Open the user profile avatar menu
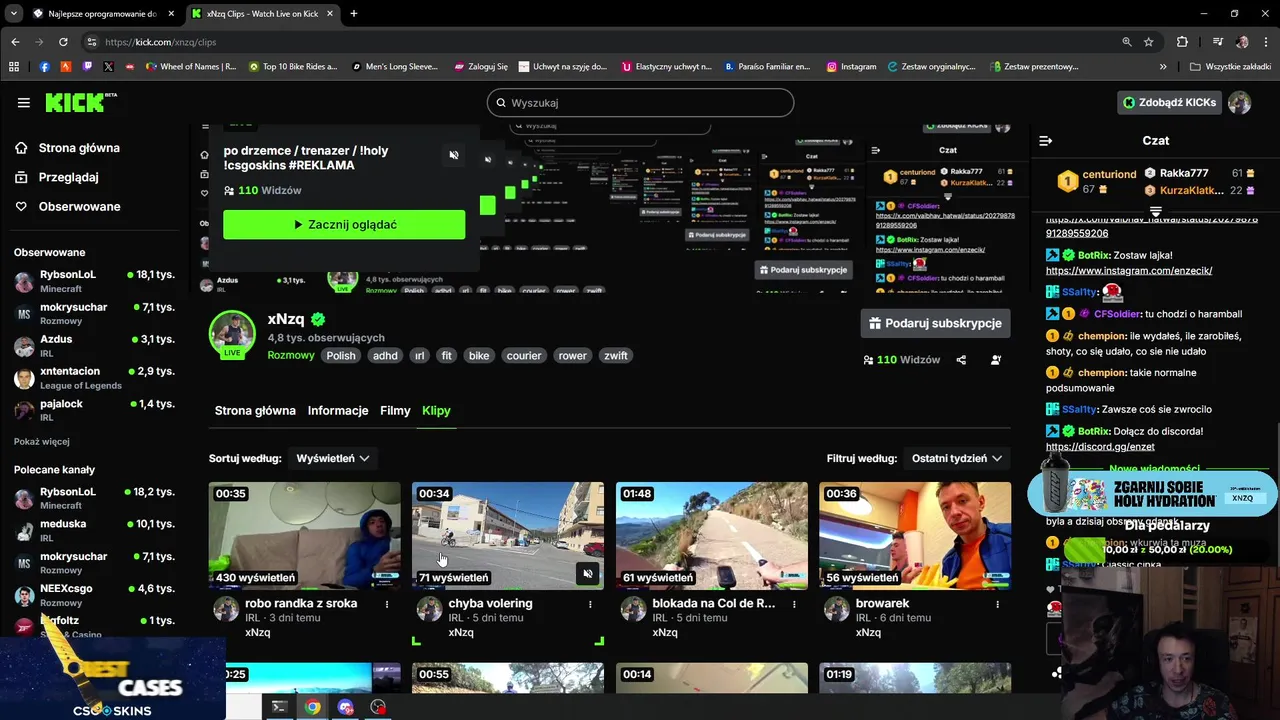 pos(1240,102)
